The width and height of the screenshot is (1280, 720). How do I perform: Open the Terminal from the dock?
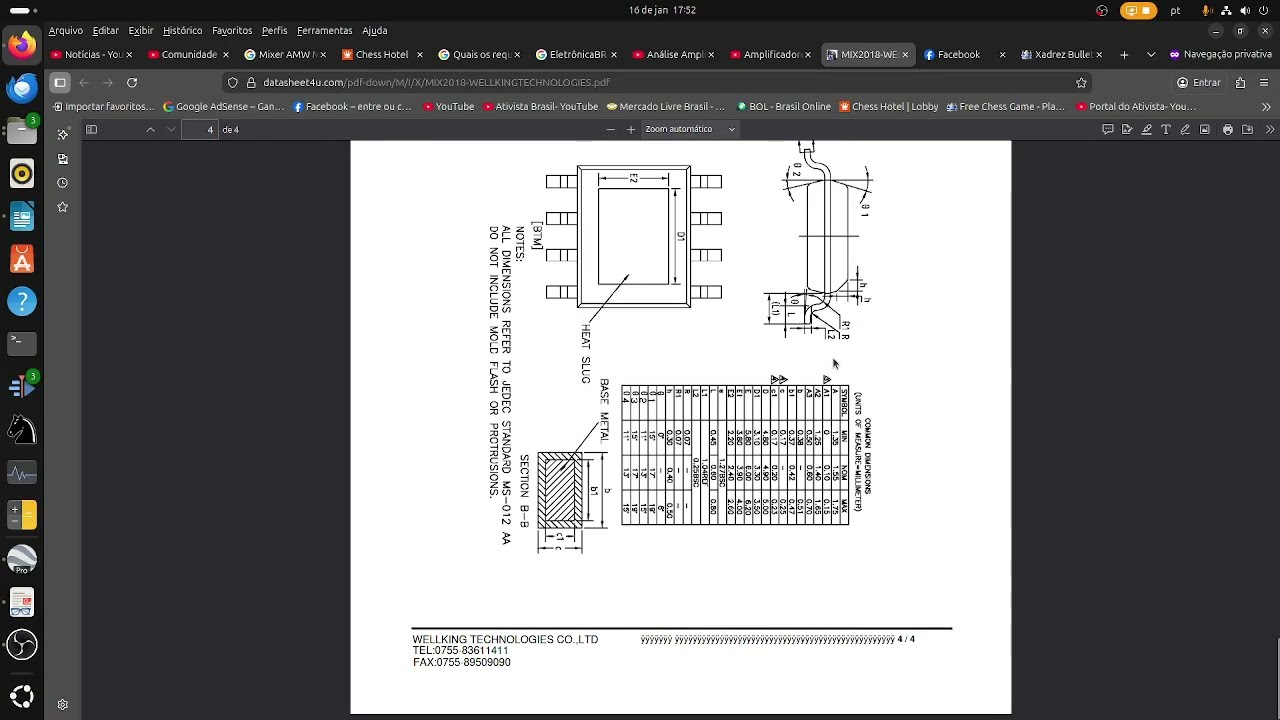click(22, 342)
